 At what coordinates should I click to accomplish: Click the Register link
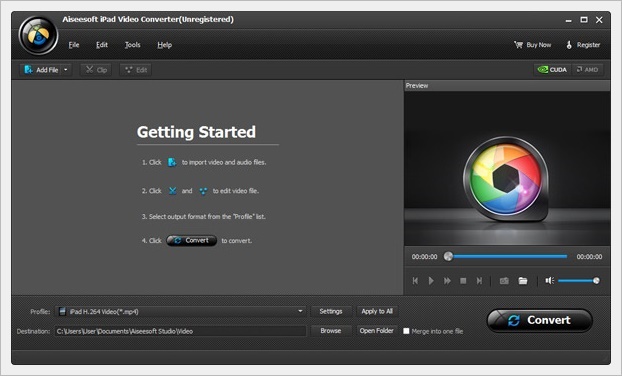pyautogui.click(x=583, y=45)
